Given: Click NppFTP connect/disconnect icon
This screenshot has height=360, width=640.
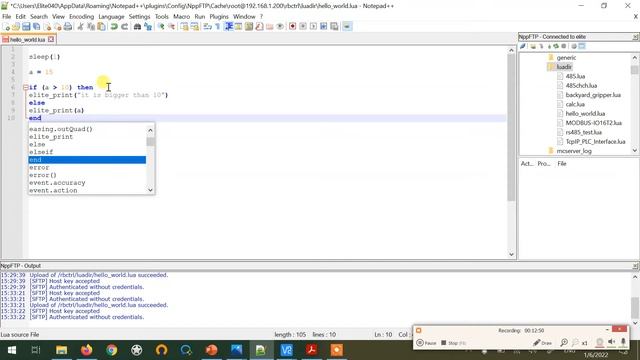Looking at the screenshot, I should click(523, 47).
